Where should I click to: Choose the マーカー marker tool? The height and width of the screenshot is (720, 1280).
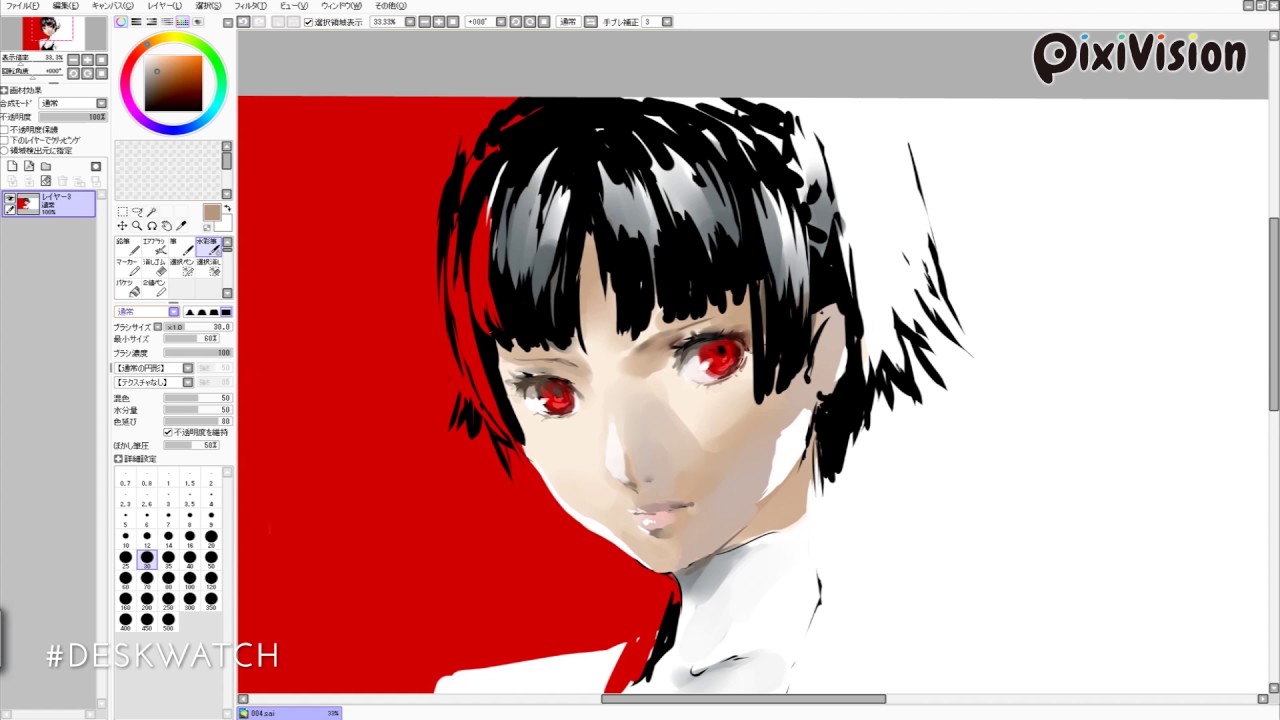point(127,267)
